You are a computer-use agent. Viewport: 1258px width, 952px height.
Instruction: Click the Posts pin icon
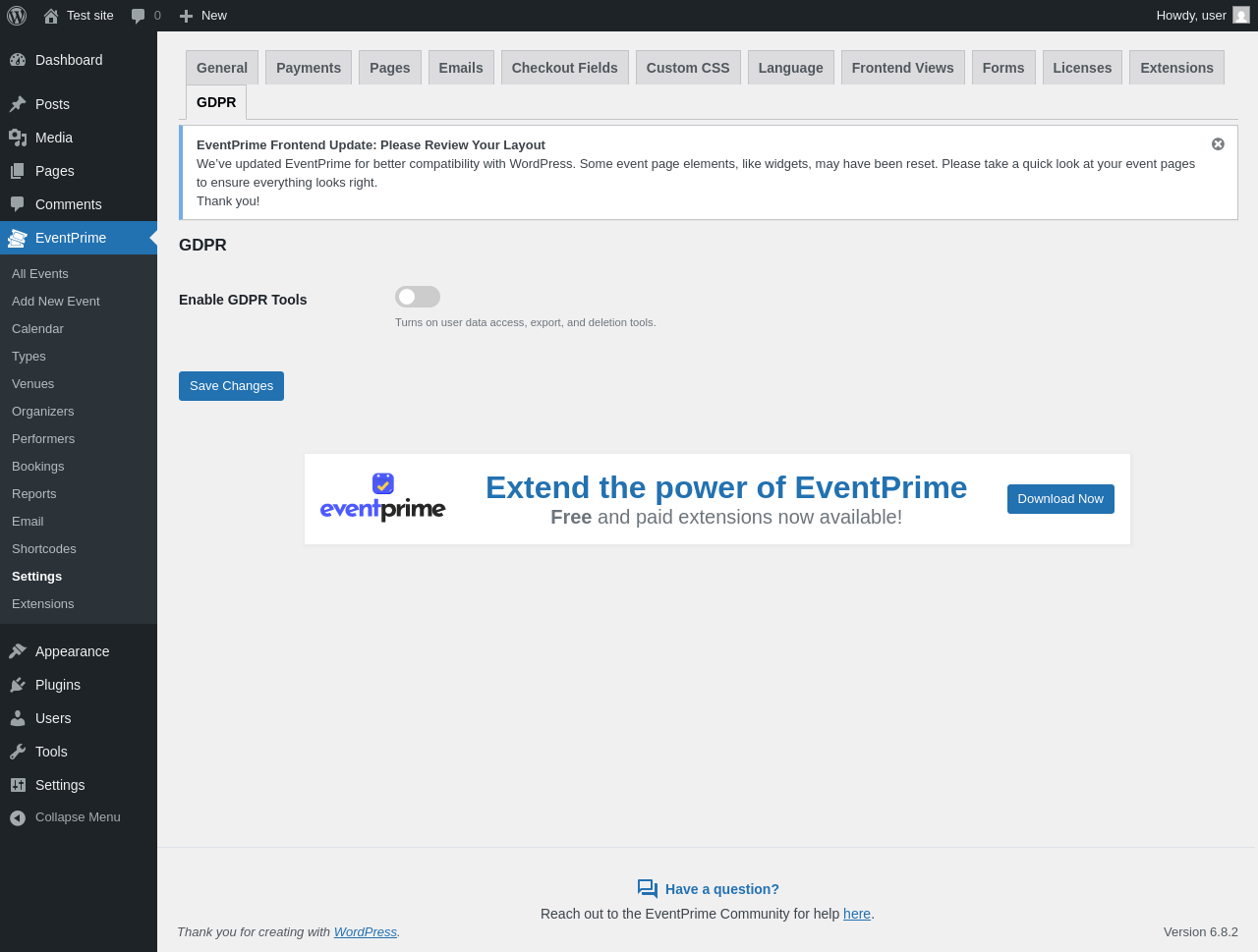click(18, 104)
